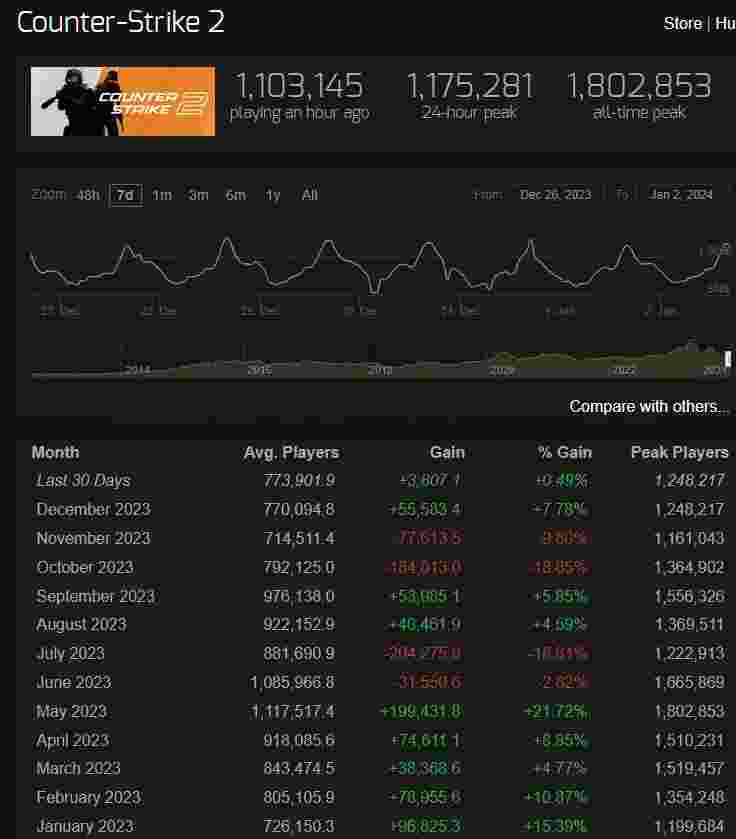Open the Store link in header
This screenshot has height=839, width=736.
[x=682, y=23]
